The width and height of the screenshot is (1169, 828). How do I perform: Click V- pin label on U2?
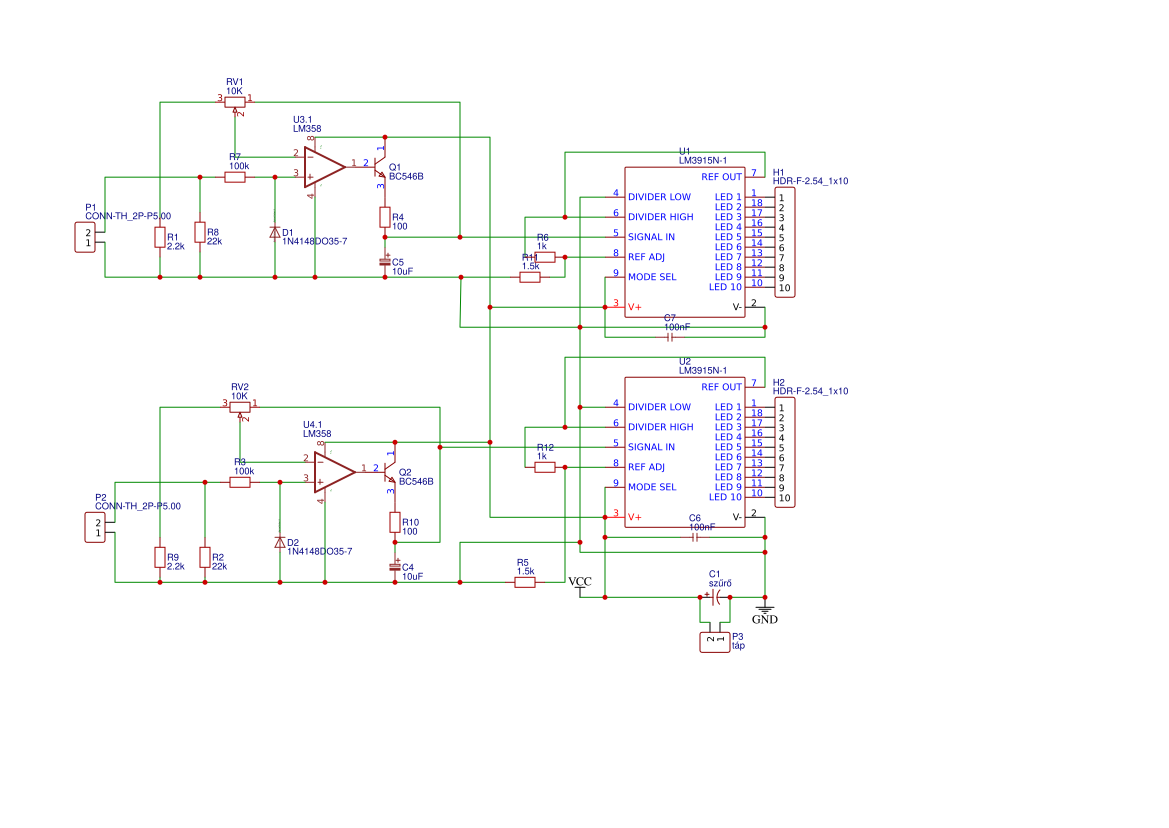click(x=737, y=517)
